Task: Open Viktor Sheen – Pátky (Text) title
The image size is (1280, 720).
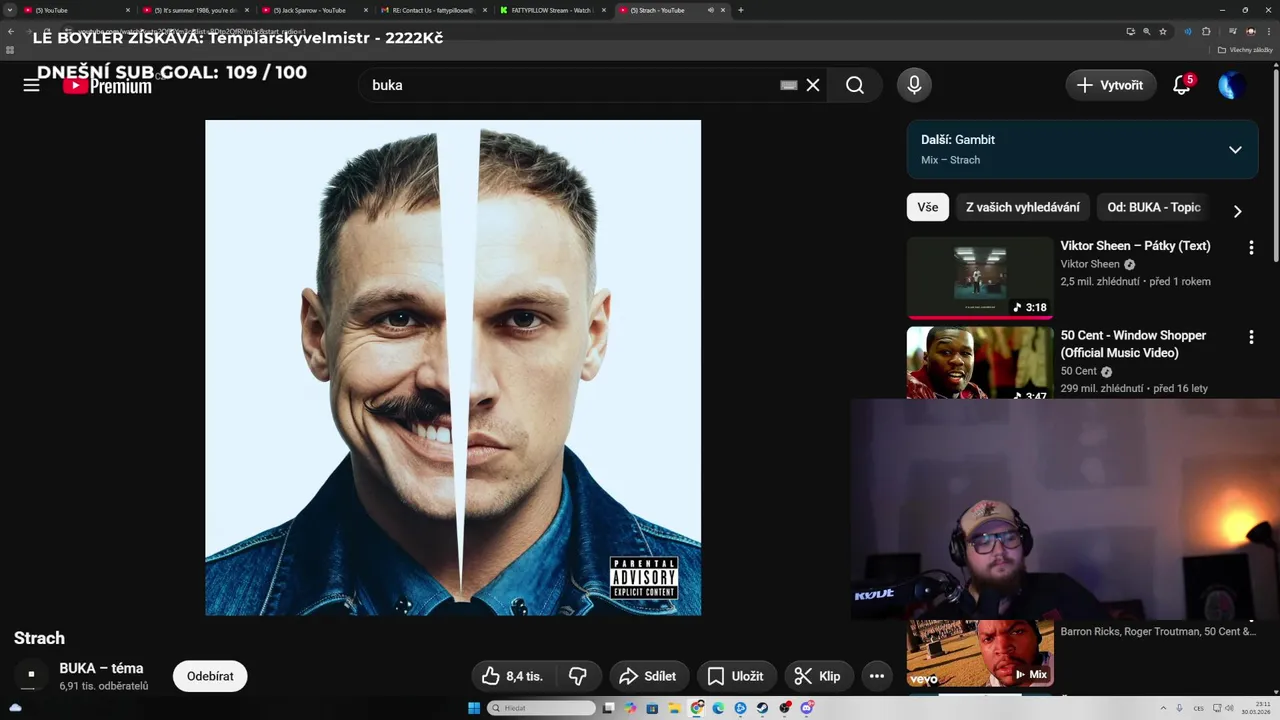Action: click(1135, 245)
